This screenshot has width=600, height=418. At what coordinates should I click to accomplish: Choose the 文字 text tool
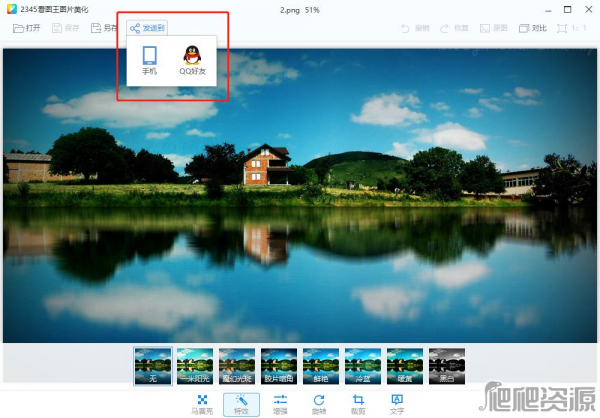pos(397,403)
